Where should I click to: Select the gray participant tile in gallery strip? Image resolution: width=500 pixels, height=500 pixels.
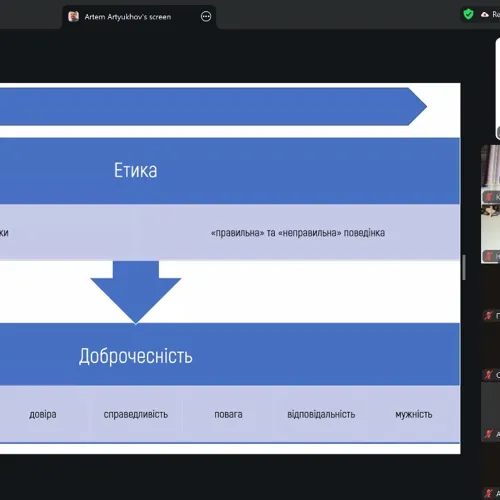(490, 412)
